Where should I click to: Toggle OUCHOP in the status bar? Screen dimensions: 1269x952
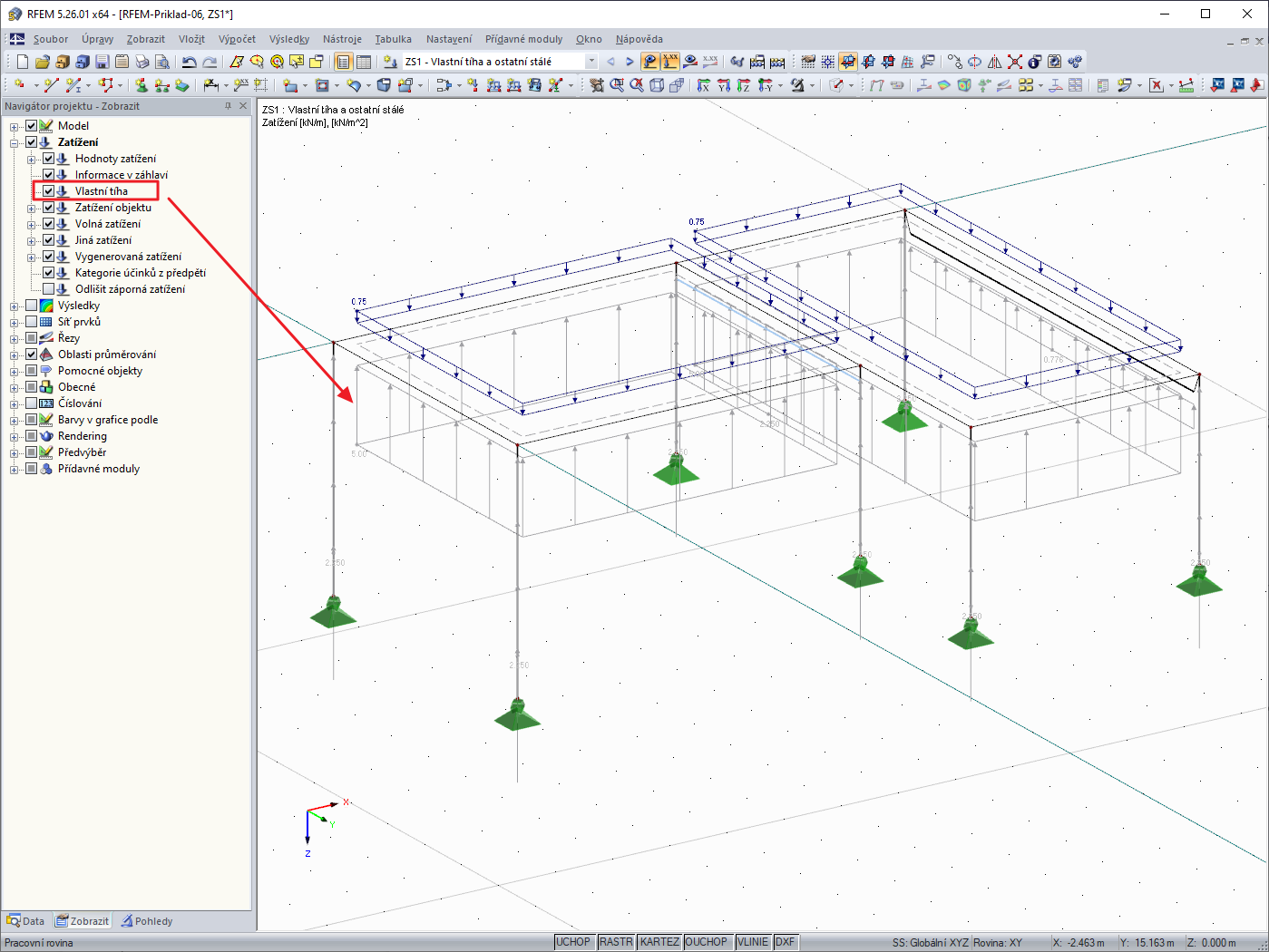coord(707,942)
